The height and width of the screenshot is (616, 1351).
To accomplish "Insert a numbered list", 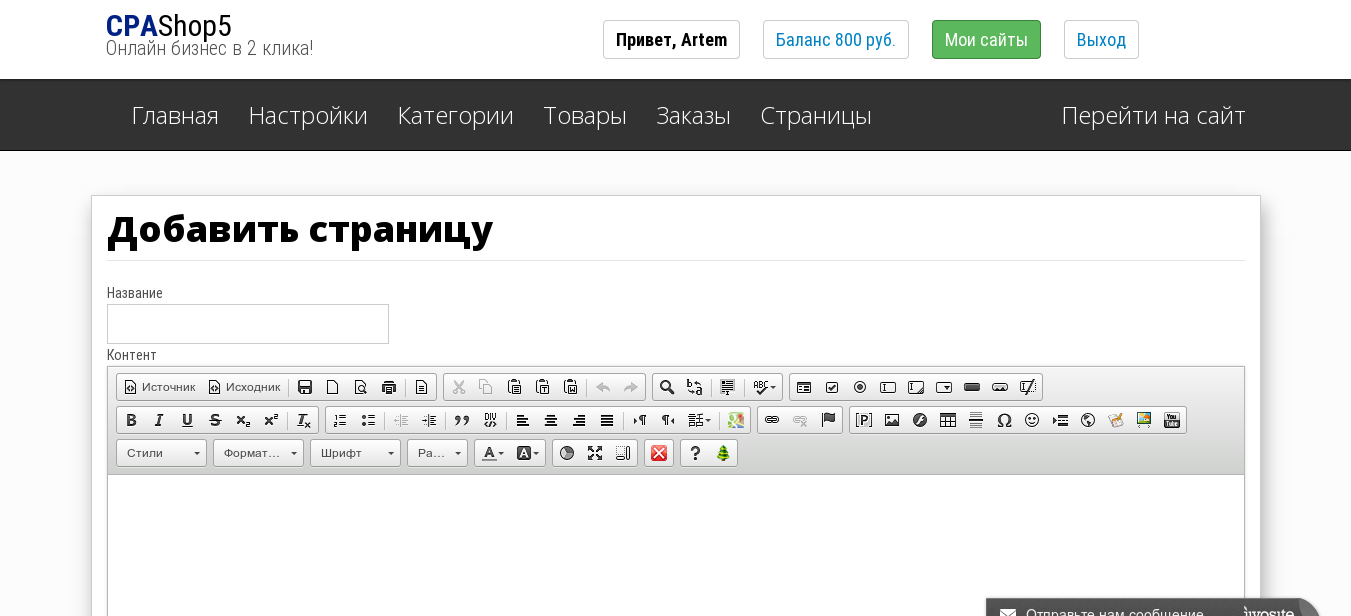I will tap(340, 420).
